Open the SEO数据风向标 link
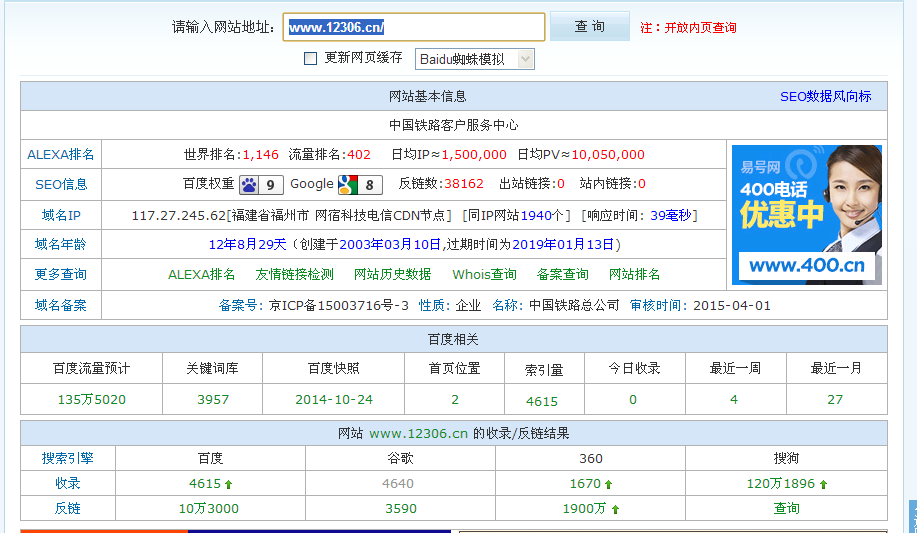 click(825, 97)
